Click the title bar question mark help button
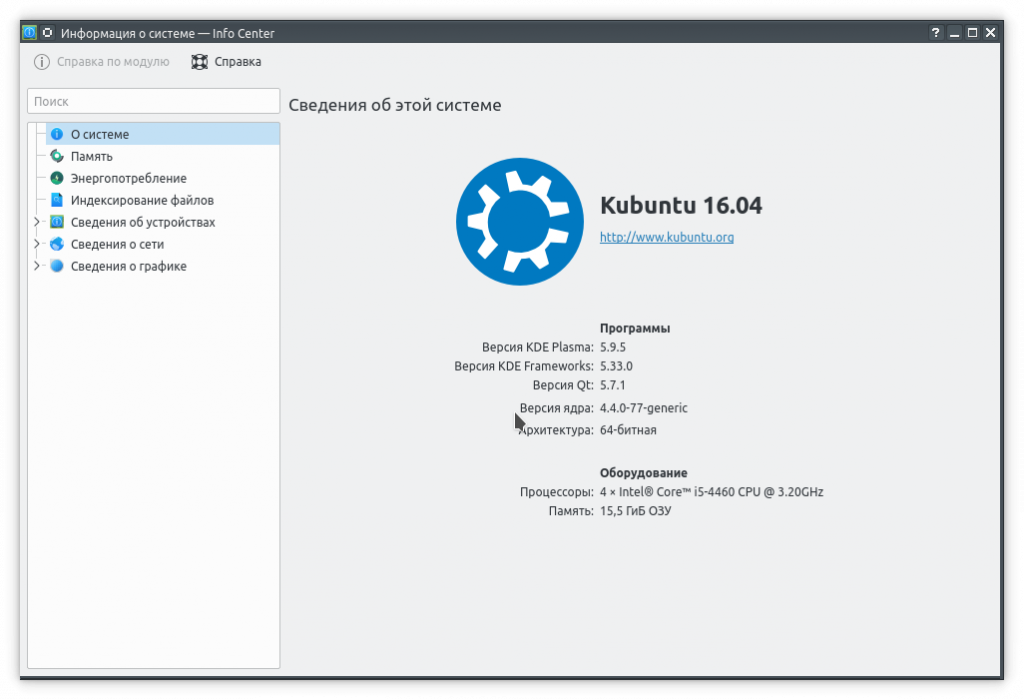This screenshot has height=700, width=1024. [935, 33]
